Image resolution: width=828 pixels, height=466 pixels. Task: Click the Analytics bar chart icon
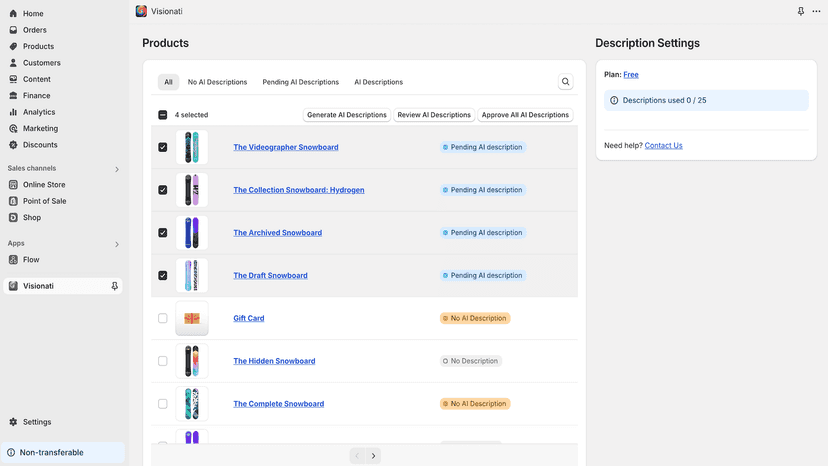point(13,112)
